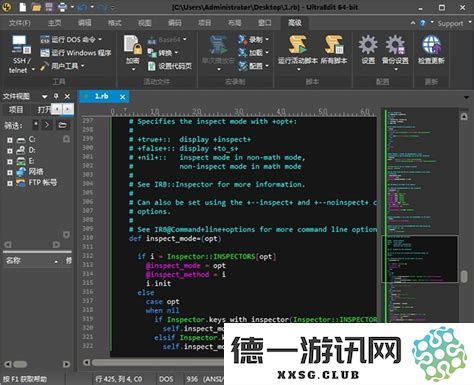Click the 运行活动脚本 script icon
Image resolution: width=474 pixels, height=385 pixels.
[x=298, y=45]
